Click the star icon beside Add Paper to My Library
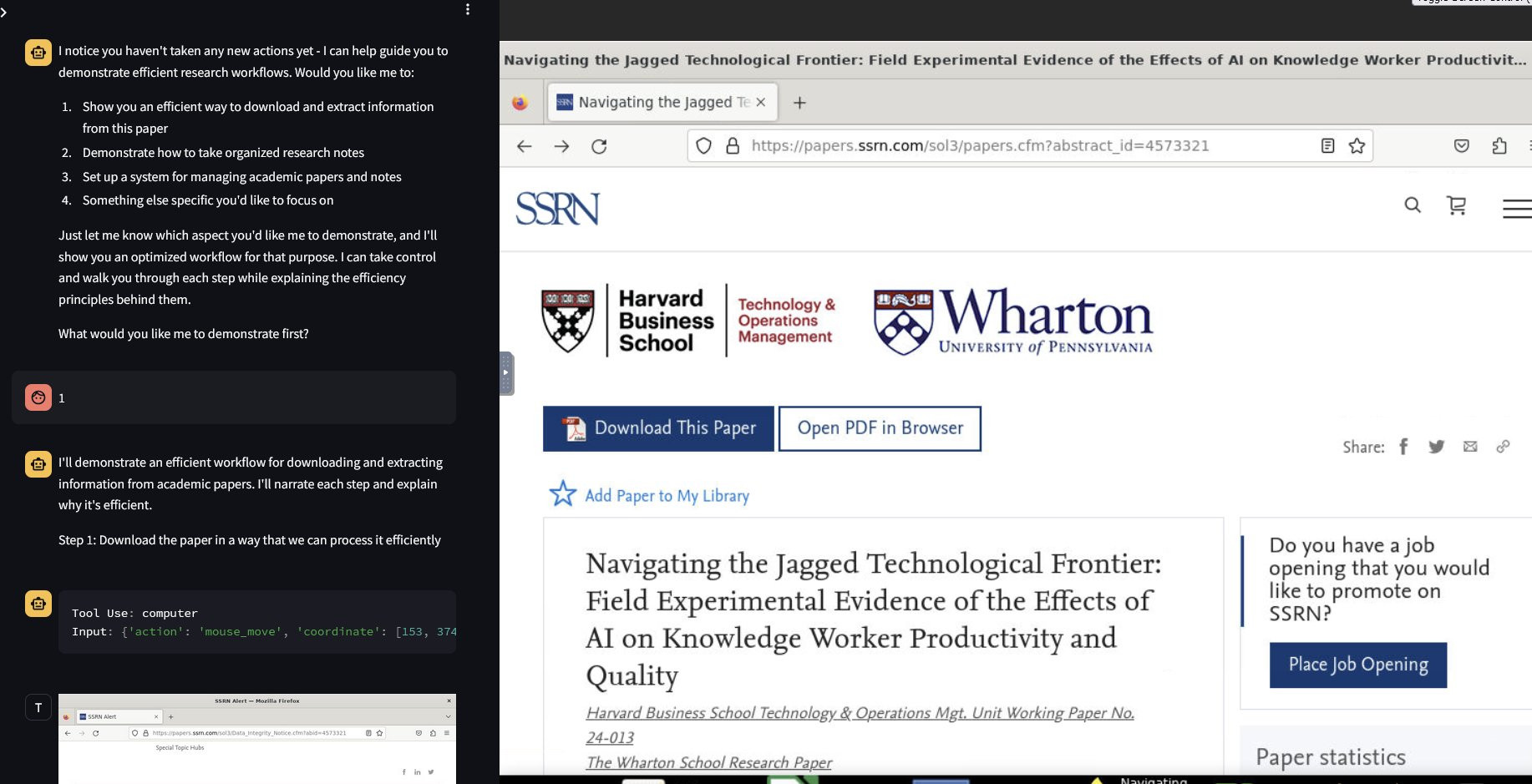Image resolution: width=1532 pixels, height=784 pixels. pyautogui.click(x=563, y=493)
